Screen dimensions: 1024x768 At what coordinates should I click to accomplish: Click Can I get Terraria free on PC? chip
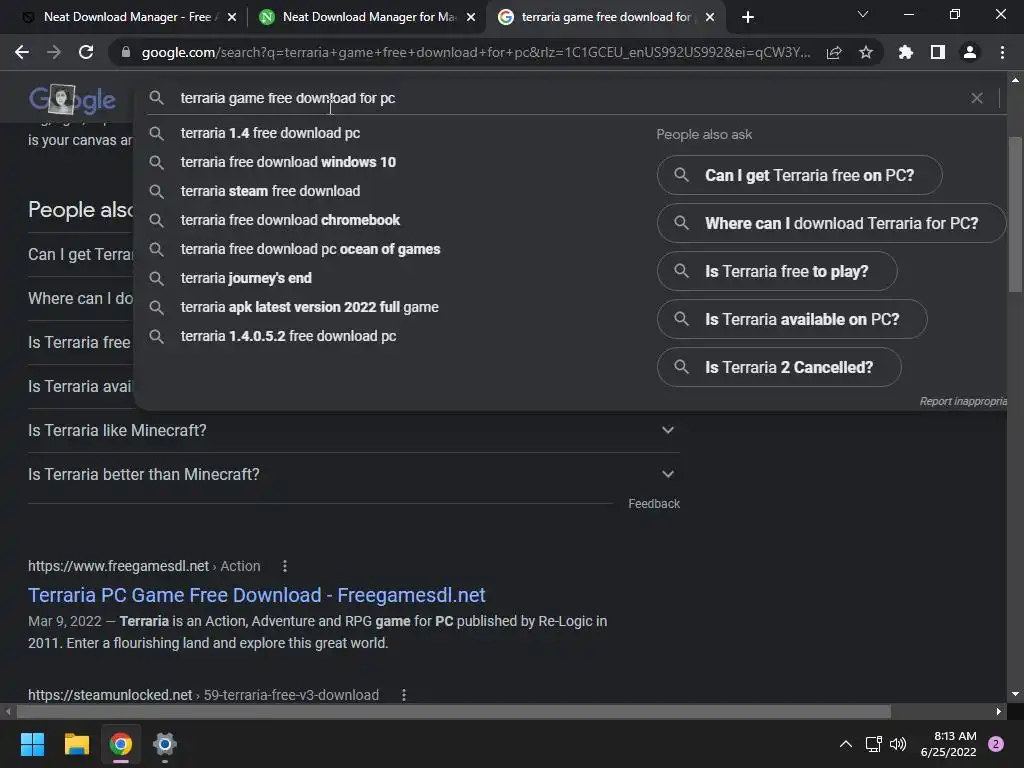pyautogui.click(x=799, y=175)
